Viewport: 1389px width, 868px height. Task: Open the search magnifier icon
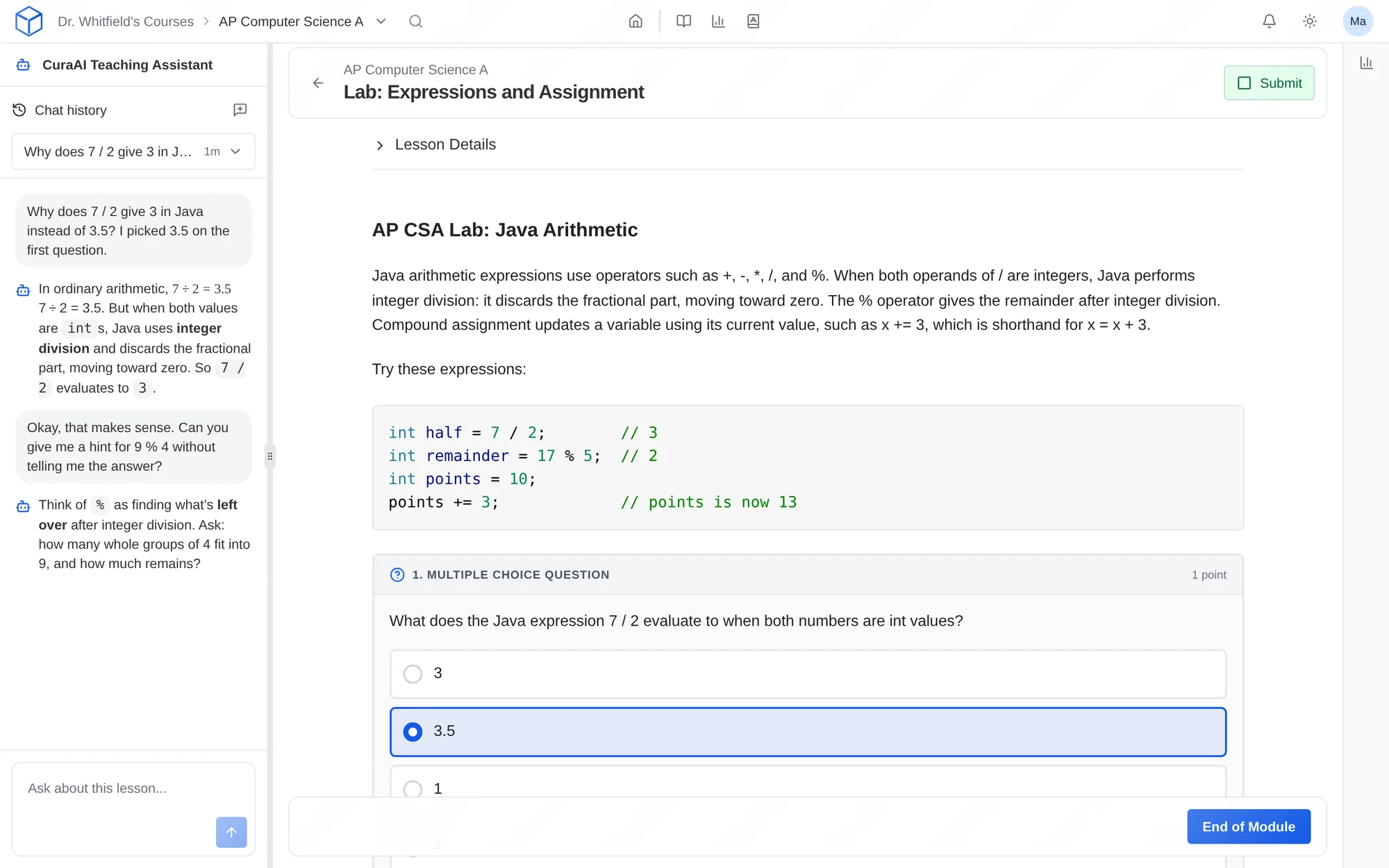415,22
